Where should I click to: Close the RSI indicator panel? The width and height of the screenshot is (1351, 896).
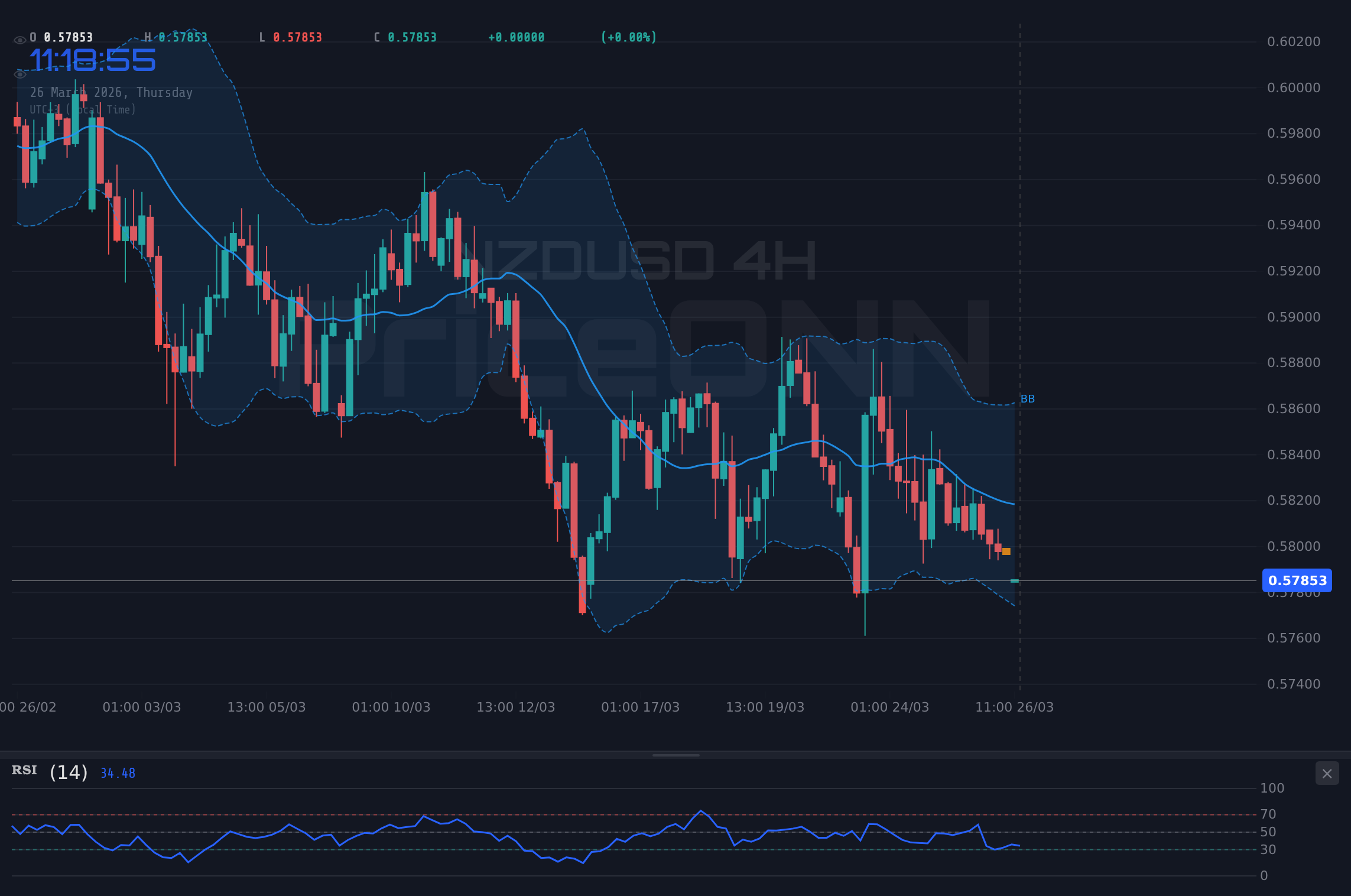point(1327,774)
